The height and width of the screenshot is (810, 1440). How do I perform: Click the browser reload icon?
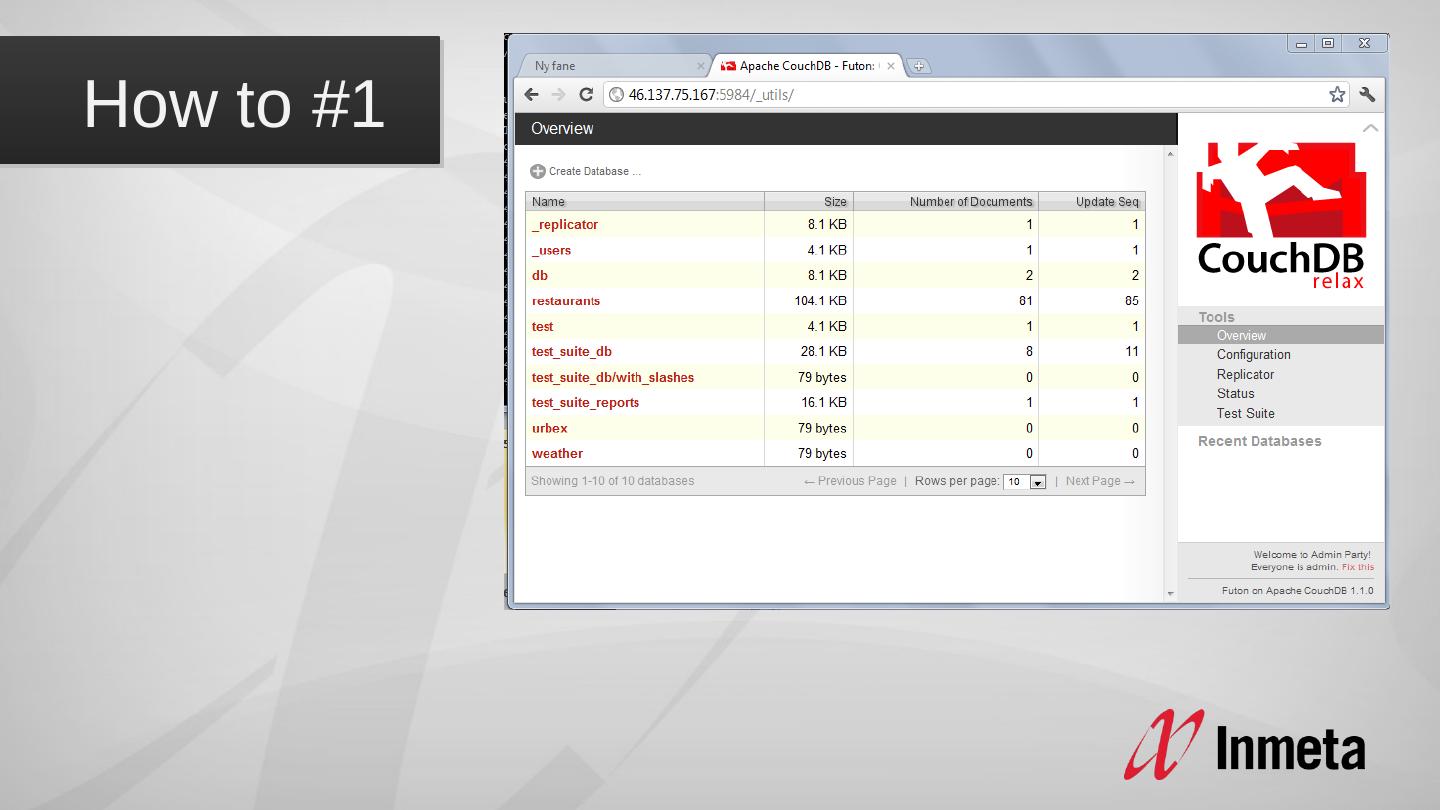pos(586,95)
